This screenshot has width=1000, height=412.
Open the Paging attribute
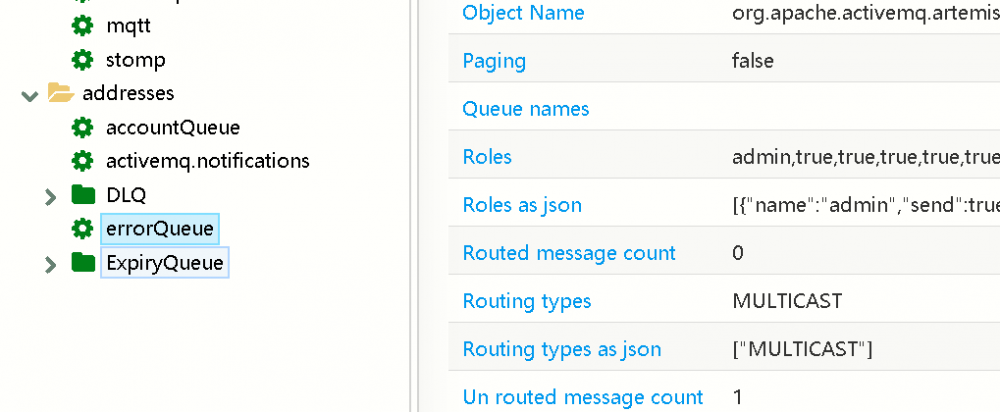click(494, 61)
